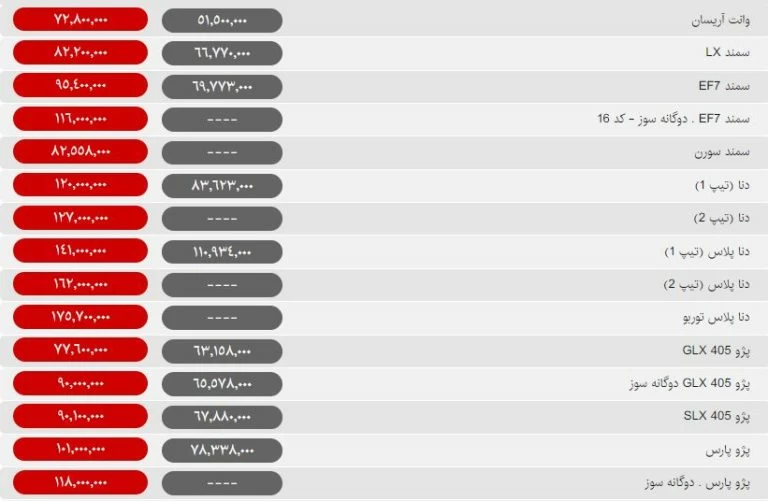Click the red price in the پژو پارس row

pyautogui.click(x=81, y=449)
